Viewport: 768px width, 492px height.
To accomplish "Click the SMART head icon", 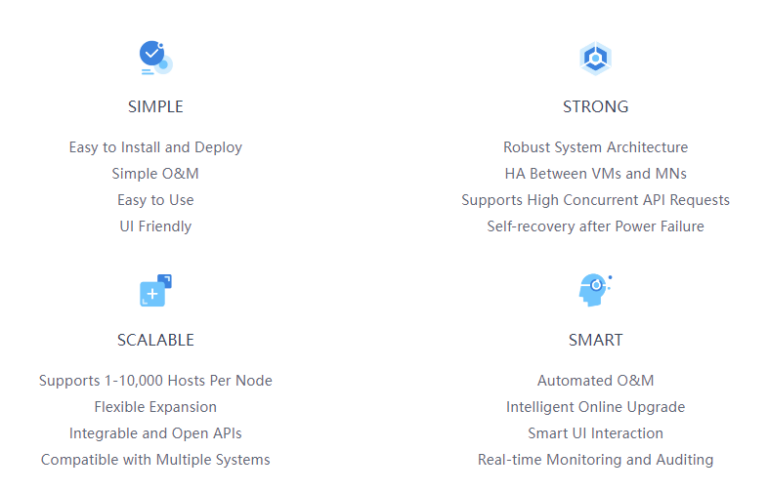I will (595, 290).
